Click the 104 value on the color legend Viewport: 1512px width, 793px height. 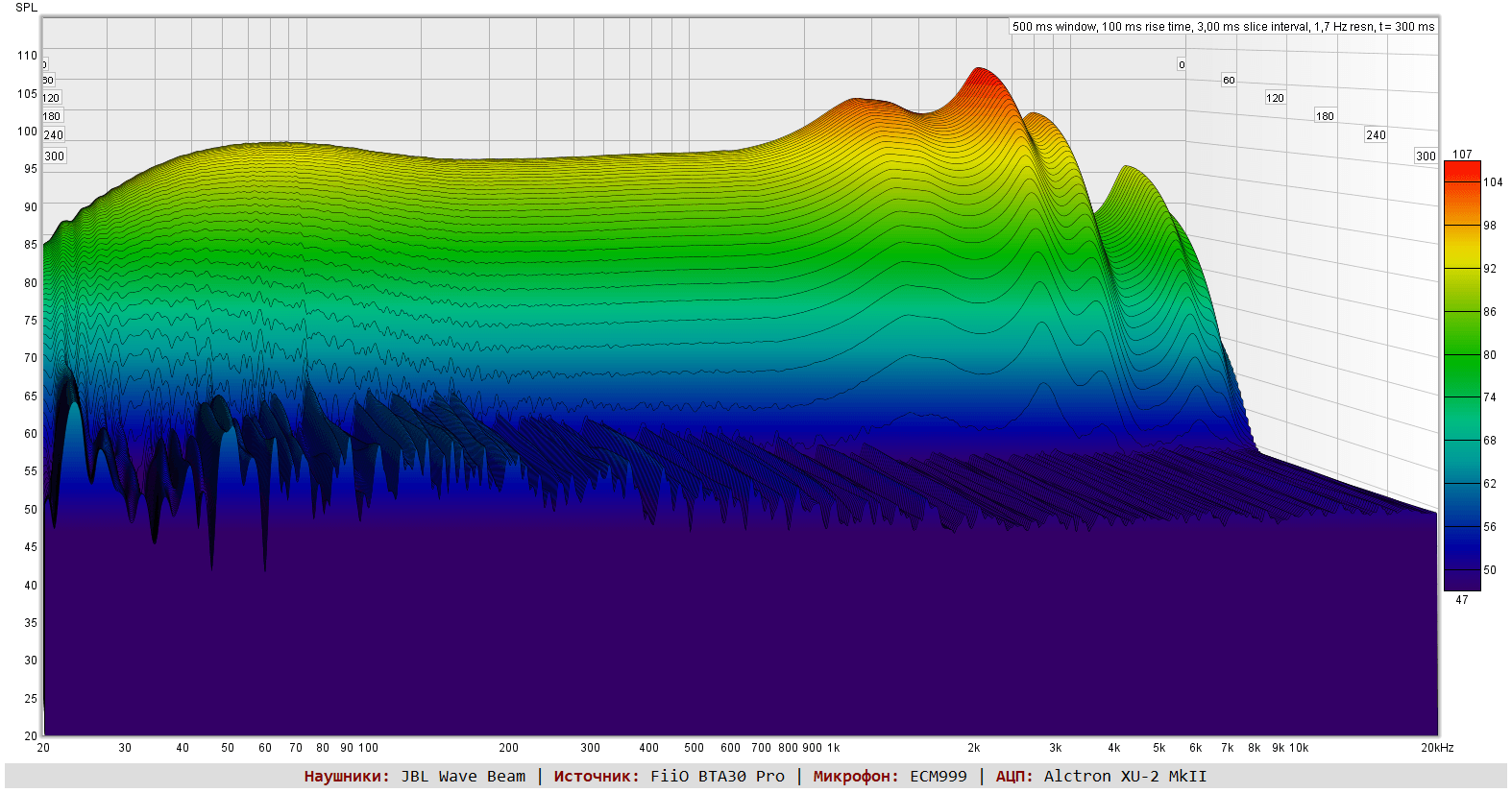1493,182
